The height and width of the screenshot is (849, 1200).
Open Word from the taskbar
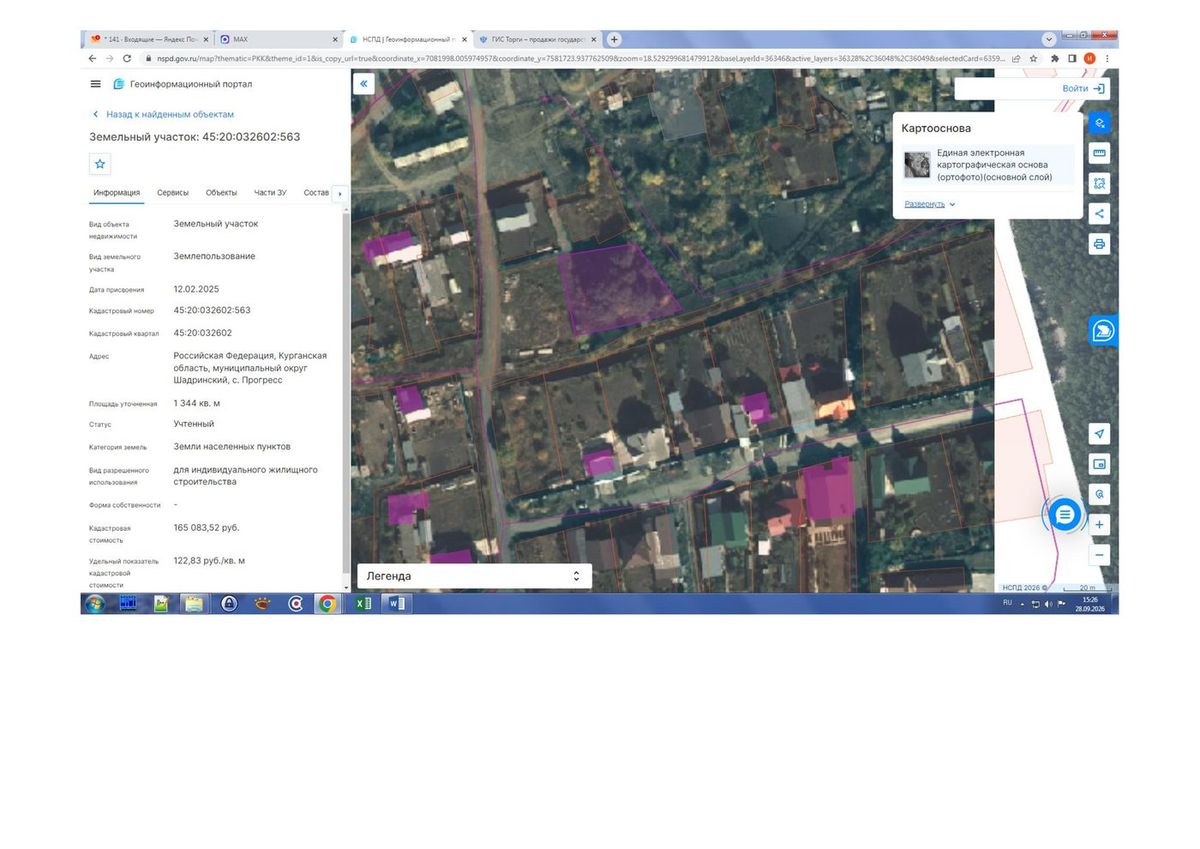coord(396,603)
